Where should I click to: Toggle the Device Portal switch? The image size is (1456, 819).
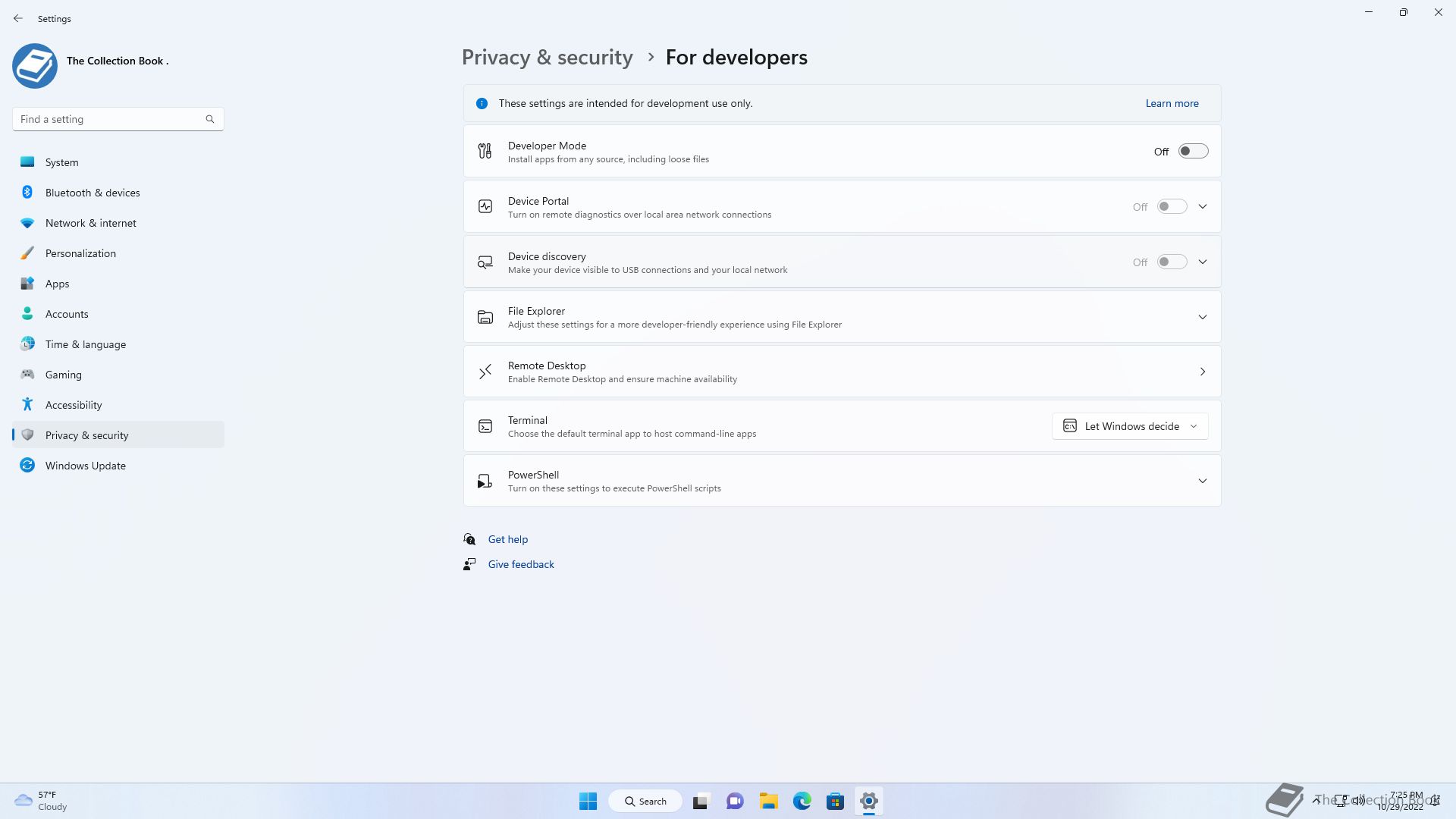[x=1172, y=206]
